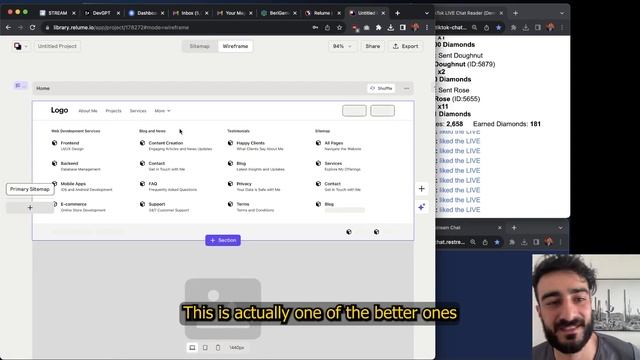Open the Home page three-dots menu

(407, 88)
